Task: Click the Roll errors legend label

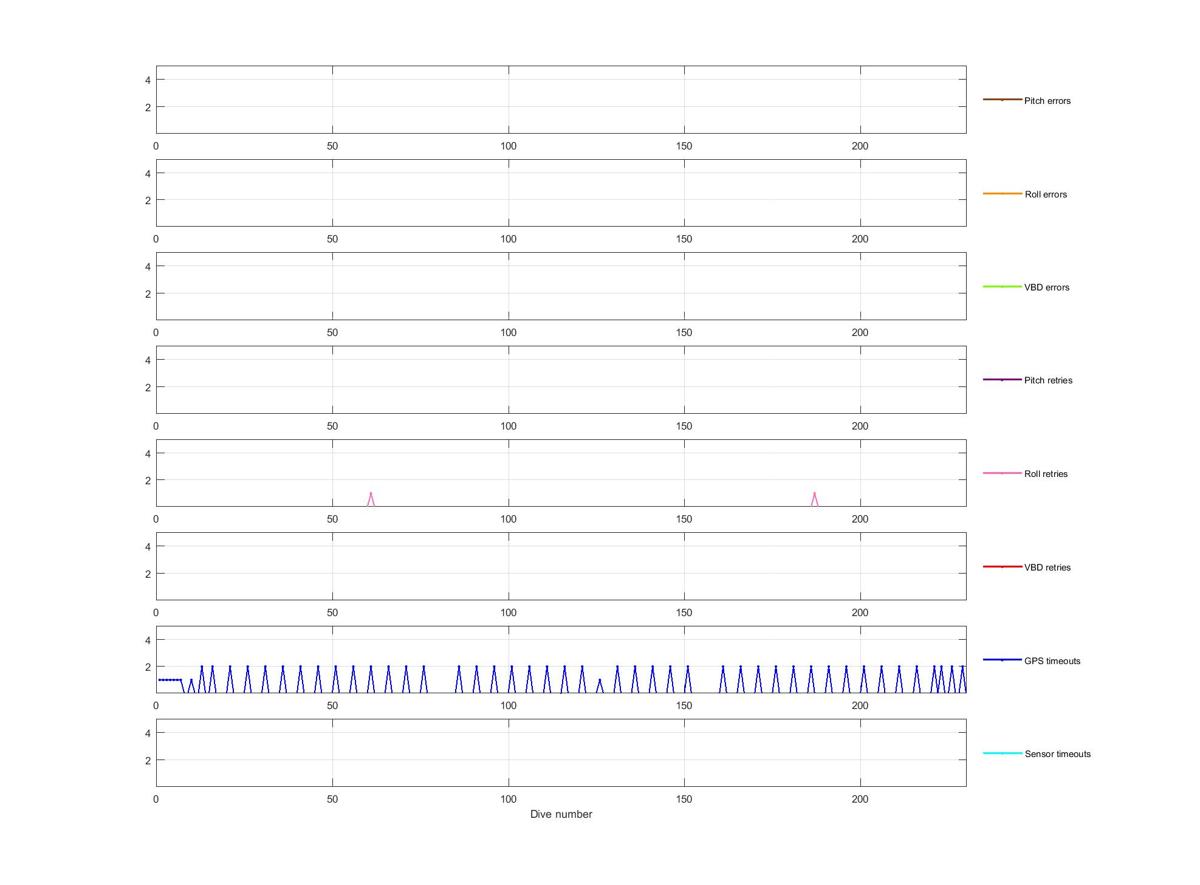Action: click(x=1045, y=194)
